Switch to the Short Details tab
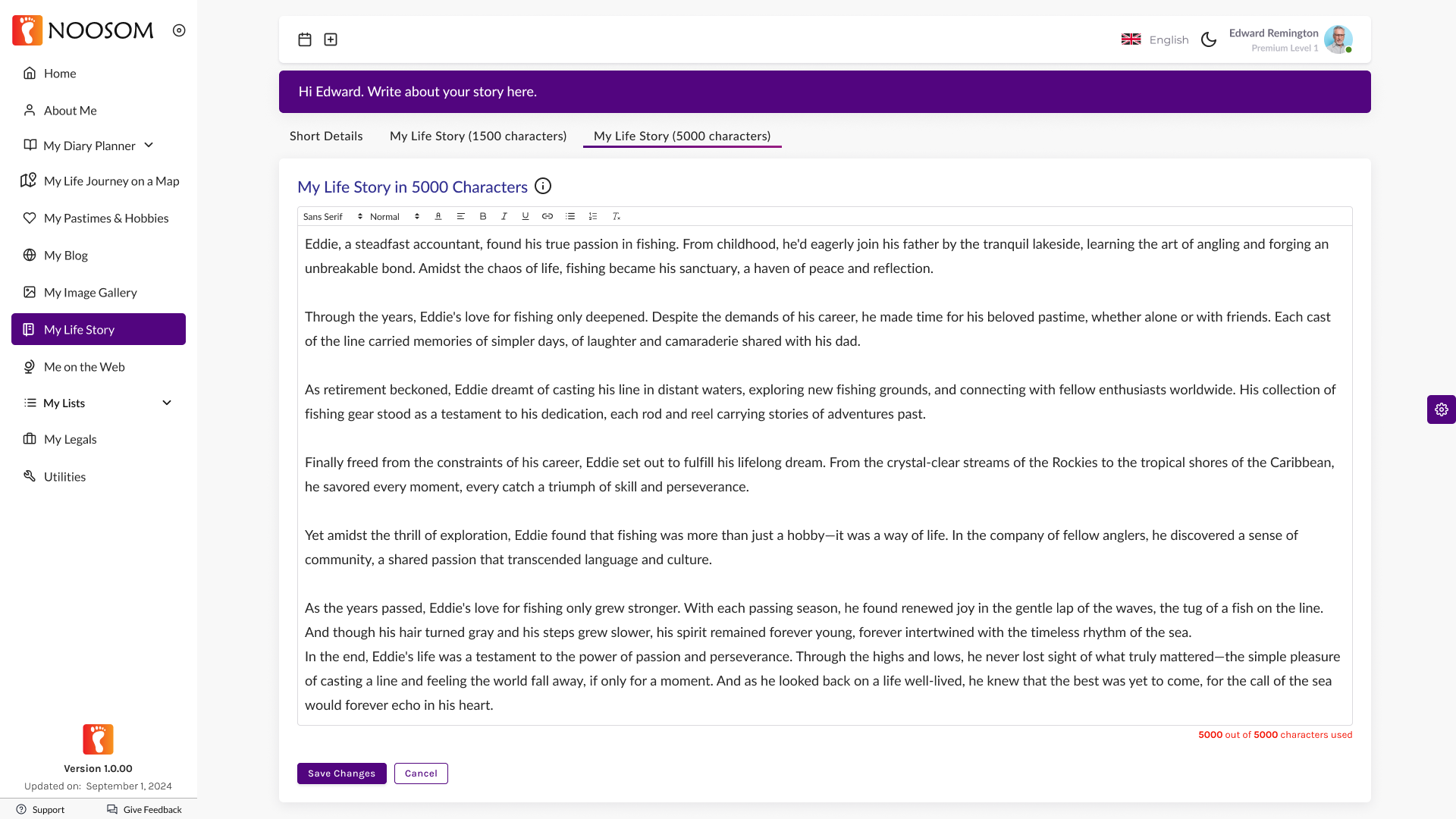1456x819 pixels. [x=326, y=136]
